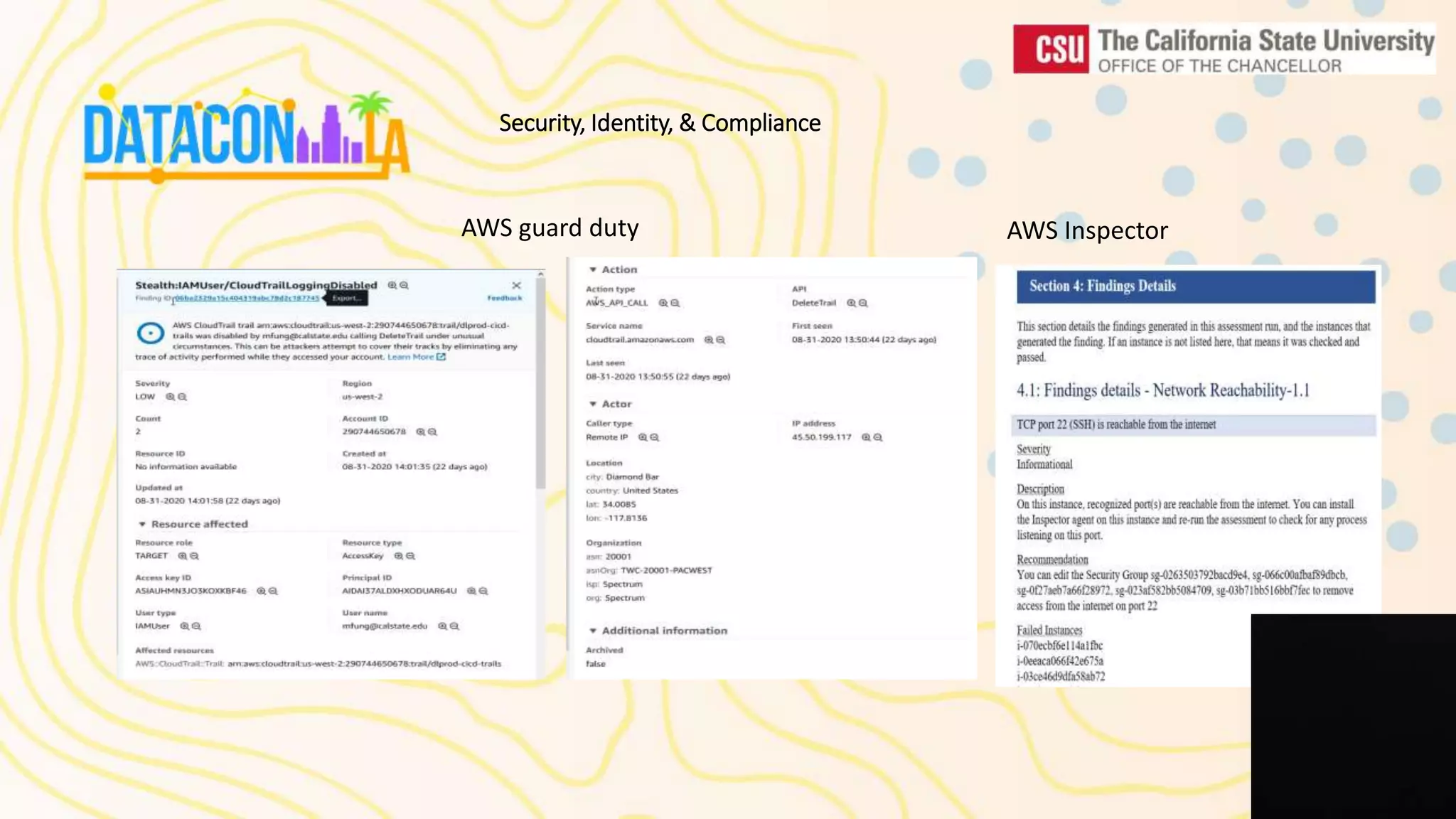Click the 'AWS guard duty' heading

550,228
